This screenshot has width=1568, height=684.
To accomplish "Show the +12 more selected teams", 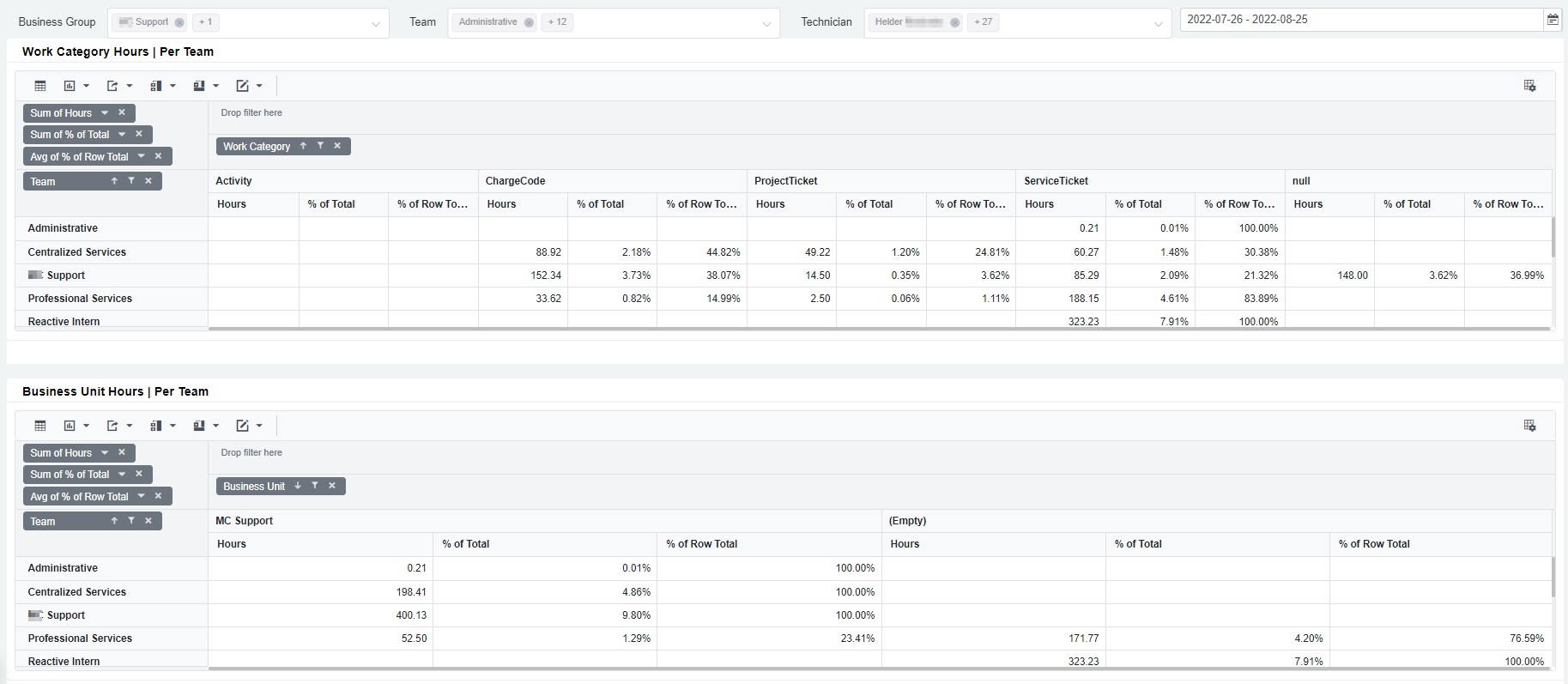I will (x=557, y=22).
